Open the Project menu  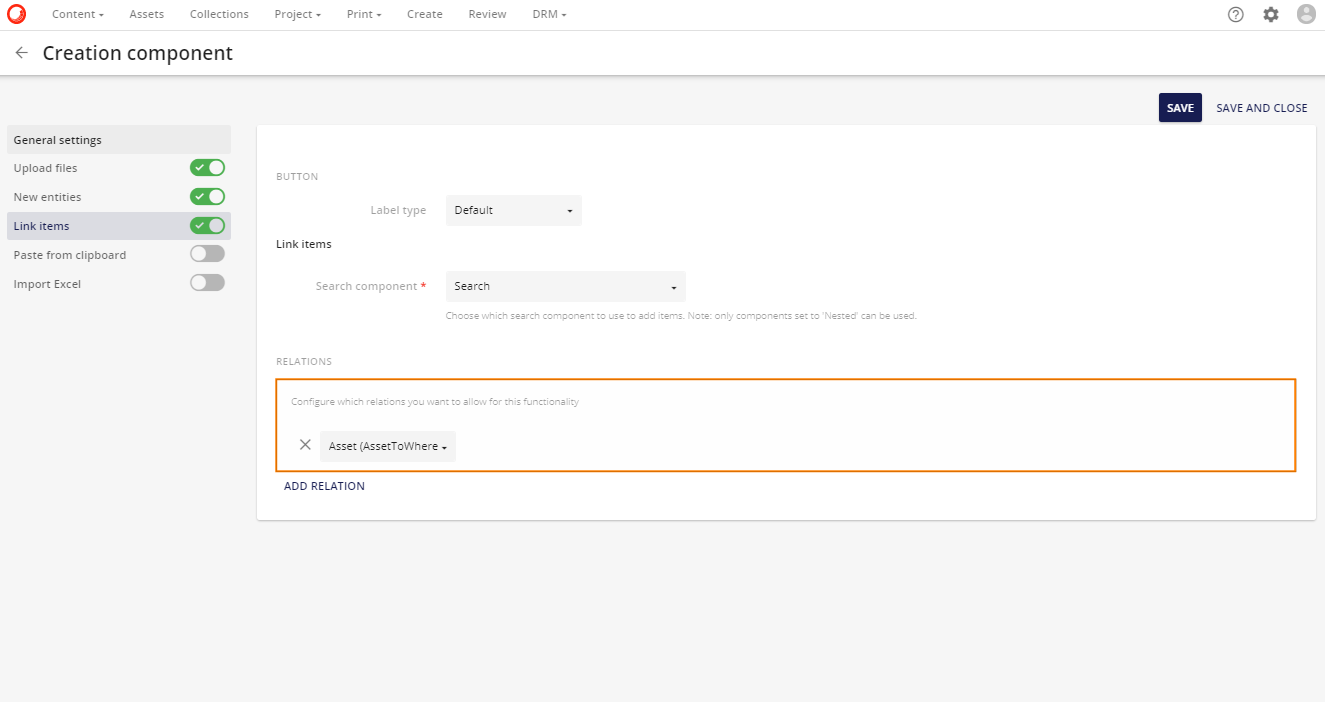tap(296, 14)
